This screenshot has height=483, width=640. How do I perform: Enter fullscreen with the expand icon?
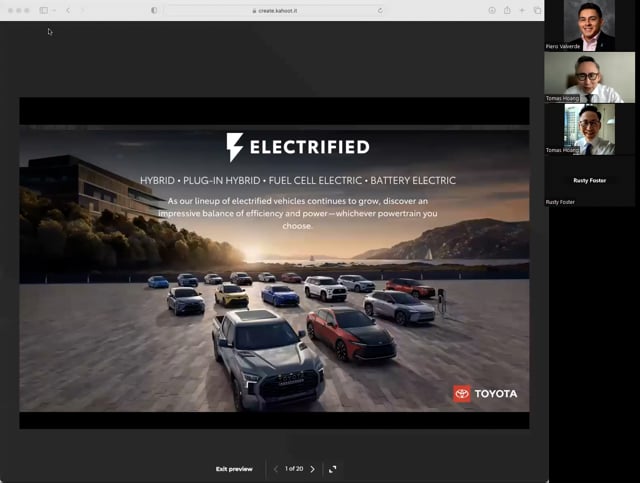tap(333, 469)
